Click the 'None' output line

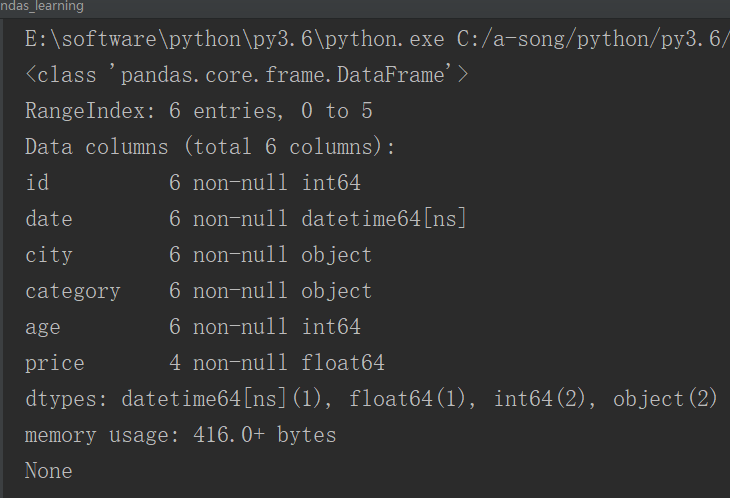click(x=49, y=471)
